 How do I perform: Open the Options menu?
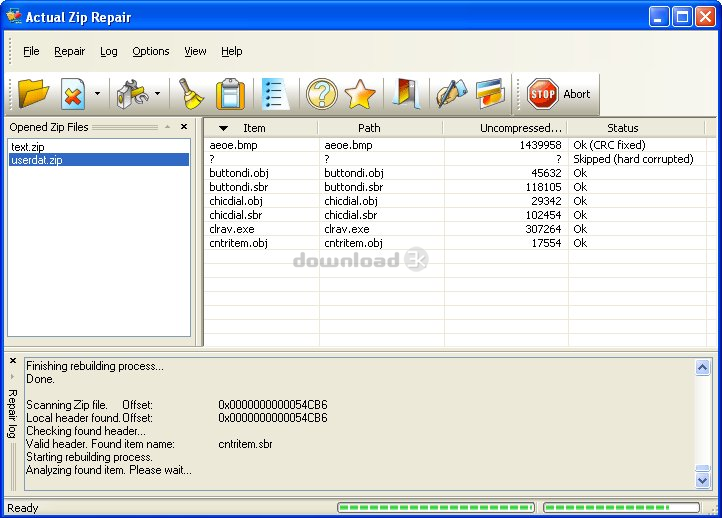[151, 51]
